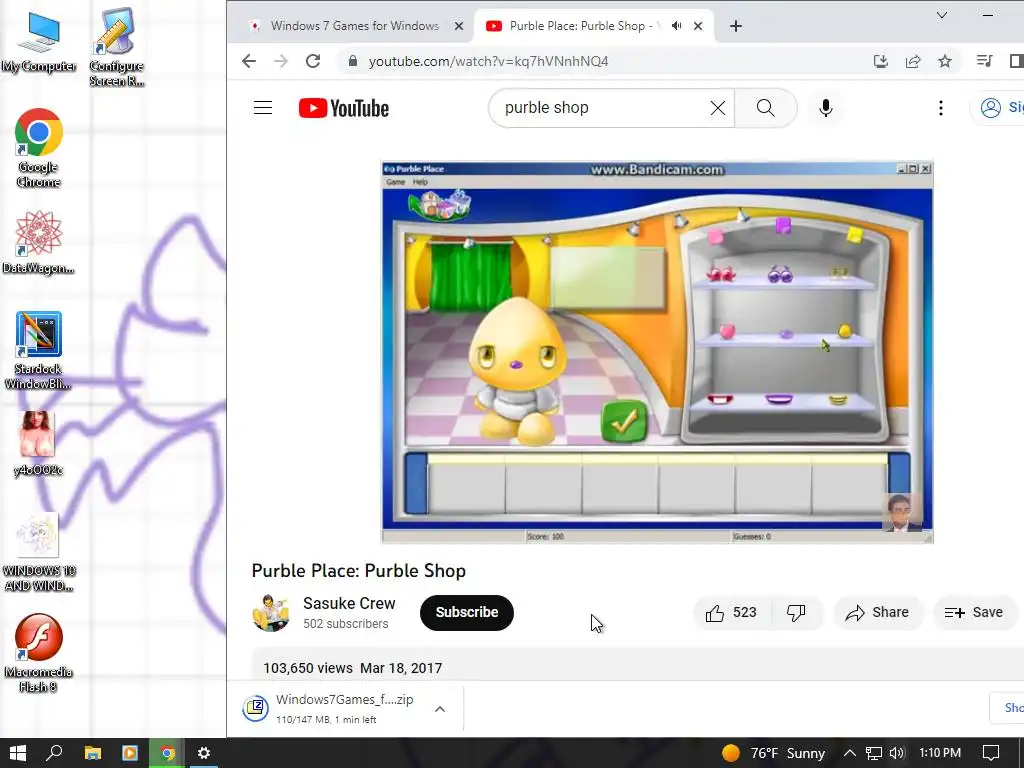Open the YouTube hamburger guide menu
1024x768 pixels.
pyautogui.click(x=263, y=108)
